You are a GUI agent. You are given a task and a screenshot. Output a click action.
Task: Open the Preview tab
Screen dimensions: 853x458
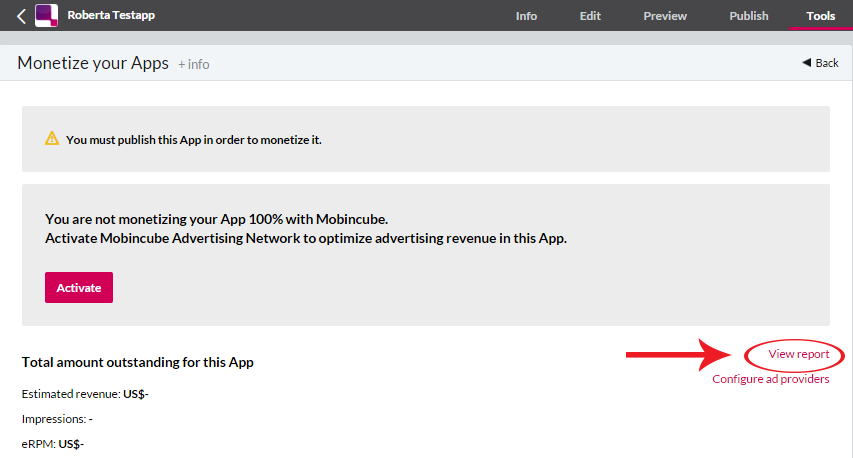point(665,16)
